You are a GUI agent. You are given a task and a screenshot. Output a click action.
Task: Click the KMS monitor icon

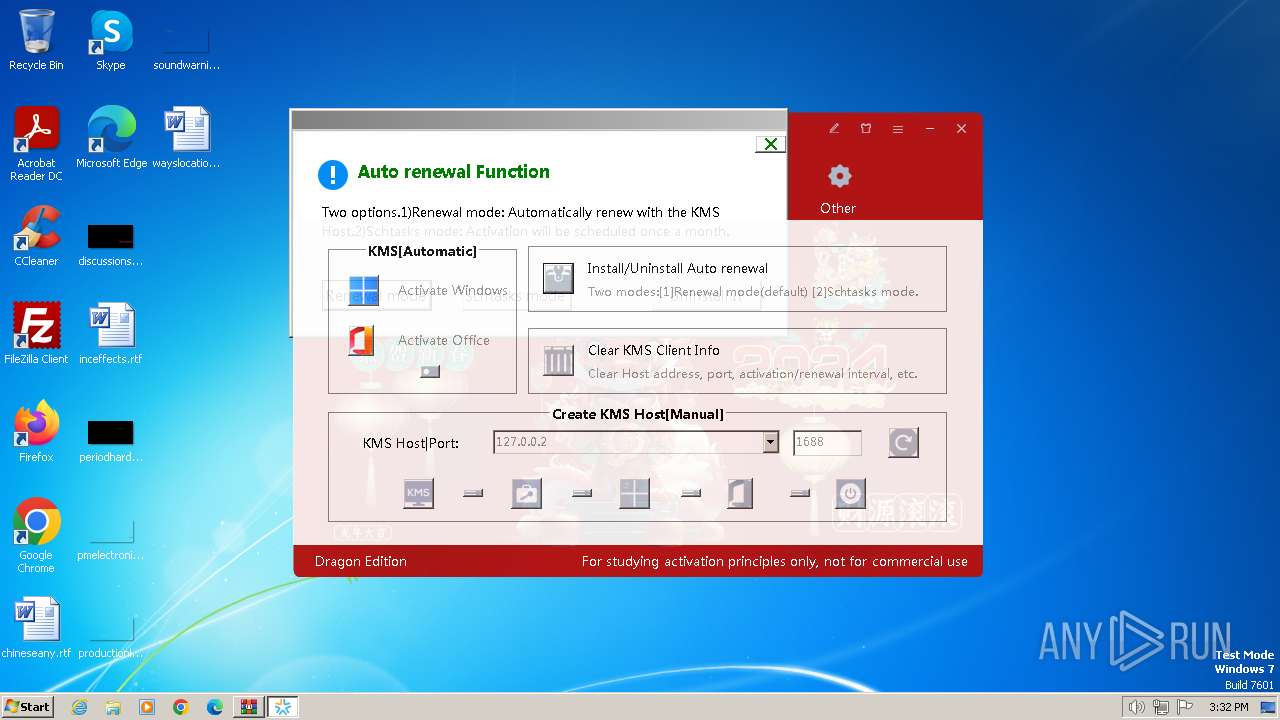pyautogui.click(x=418, y=493)
